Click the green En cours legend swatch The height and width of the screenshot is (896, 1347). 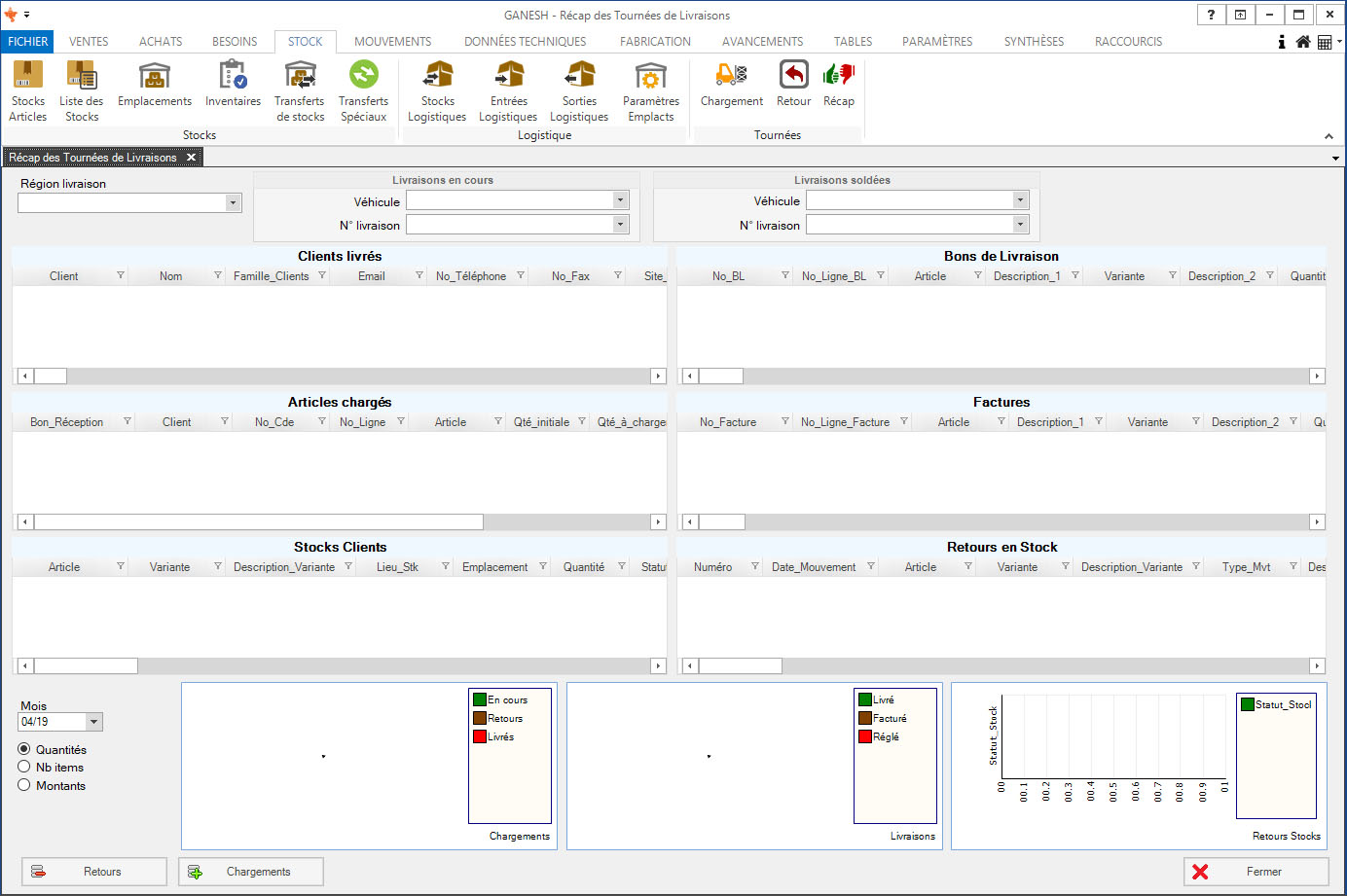pyautogui.click(x=480, y=699)
